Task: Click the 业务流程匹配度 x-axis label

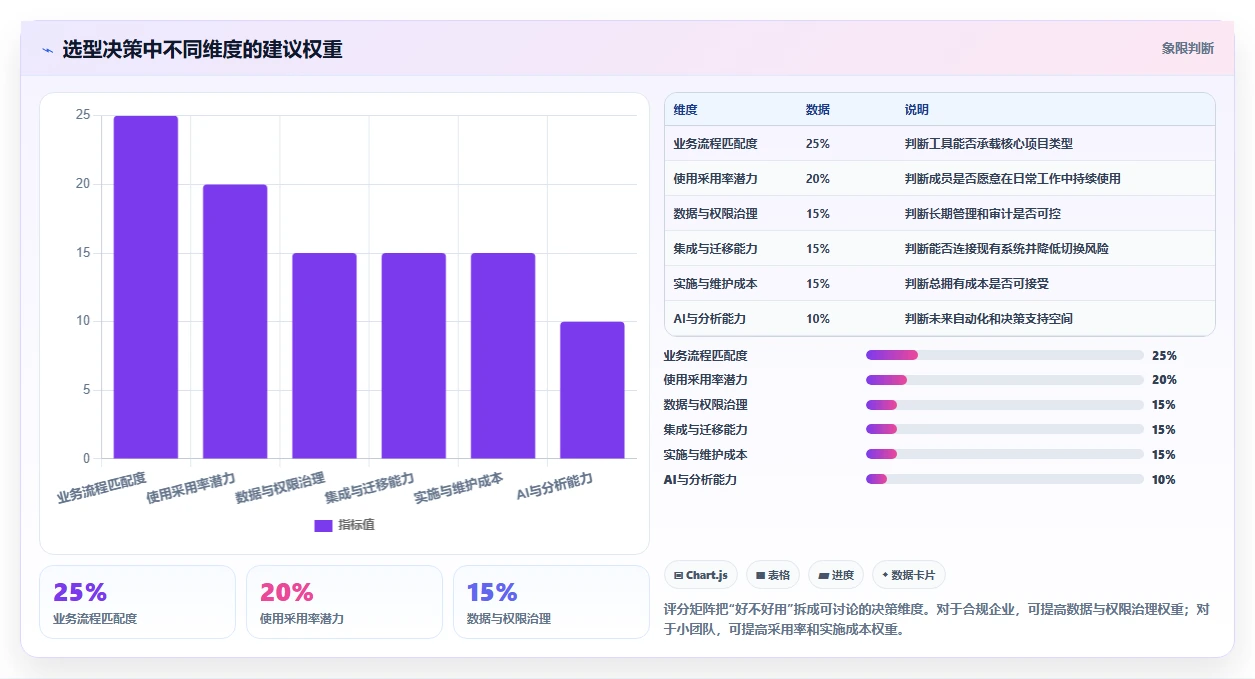Action: pyautogui.click(x=101, y=487)
